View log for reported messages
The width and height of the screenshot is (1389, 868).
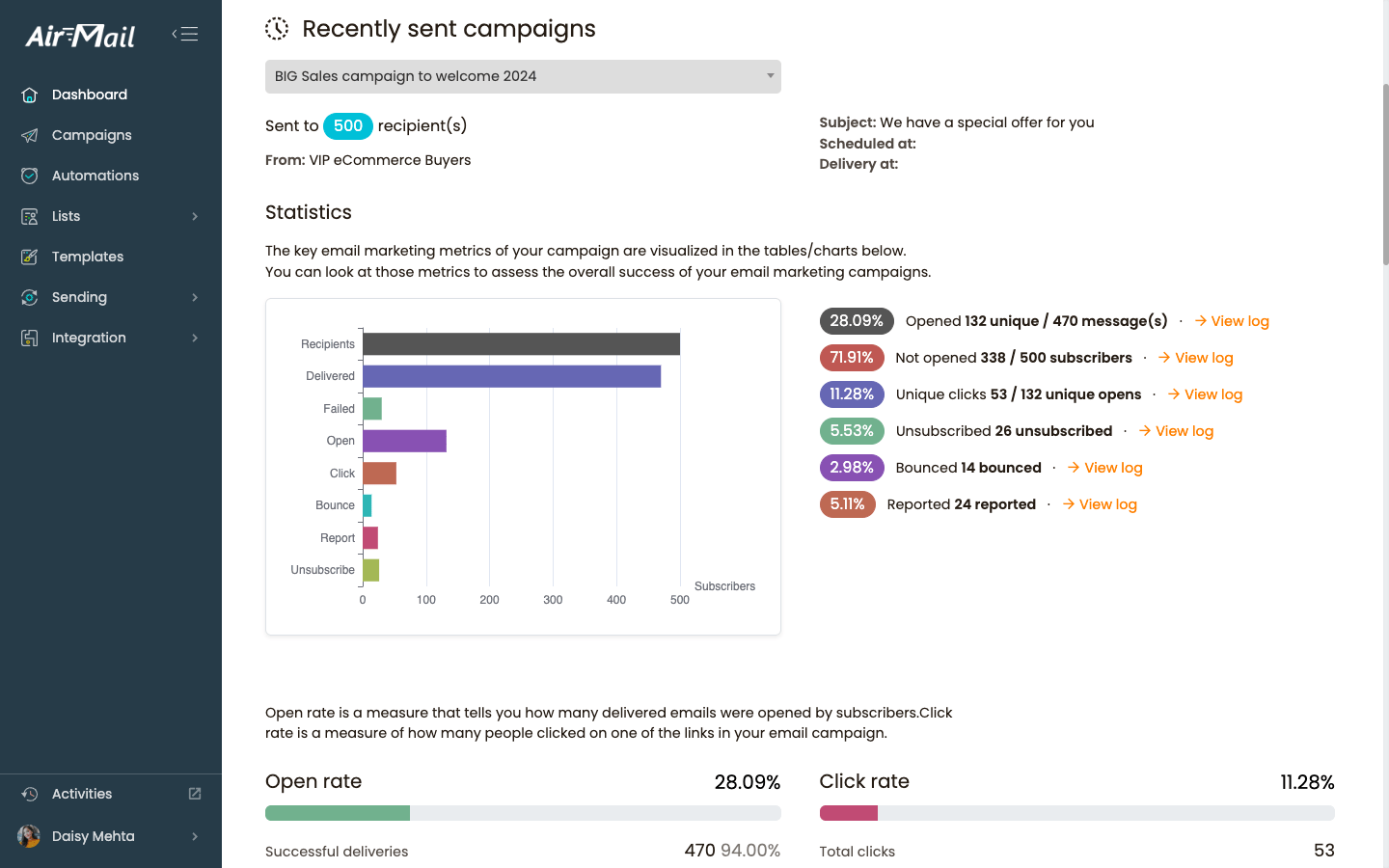[1100, 504]
